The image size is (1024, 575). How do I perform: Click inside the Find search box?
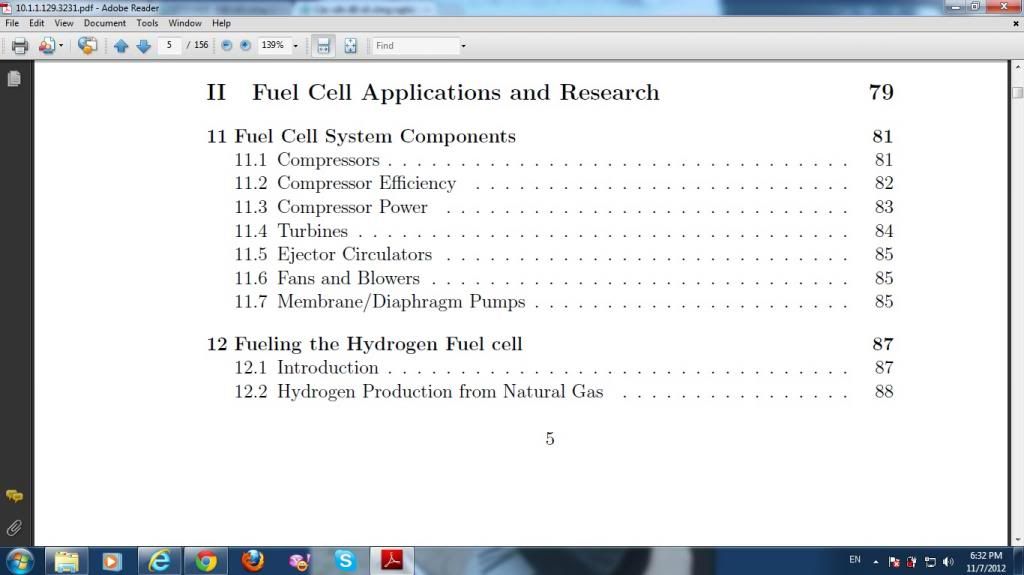tap(414, 46)
